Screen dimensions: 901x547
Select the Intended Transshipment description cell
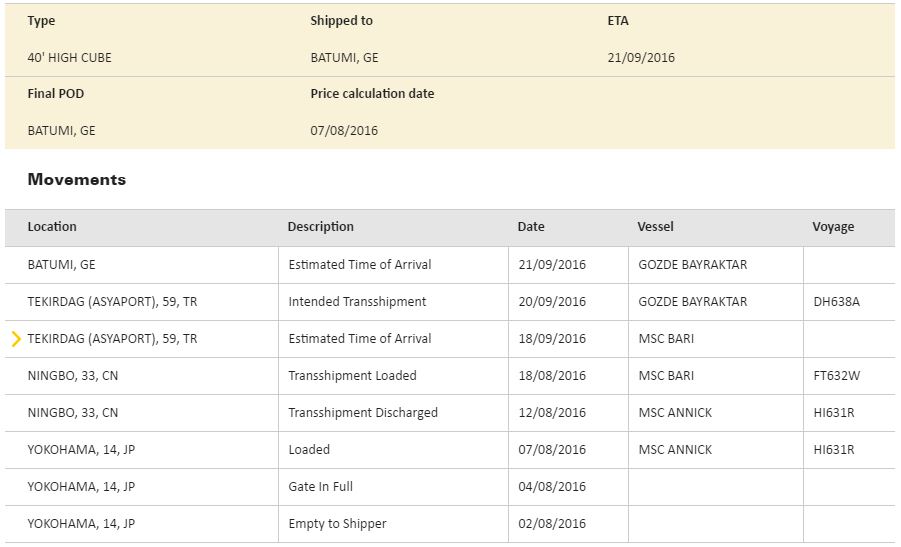(x=357, y=302)
